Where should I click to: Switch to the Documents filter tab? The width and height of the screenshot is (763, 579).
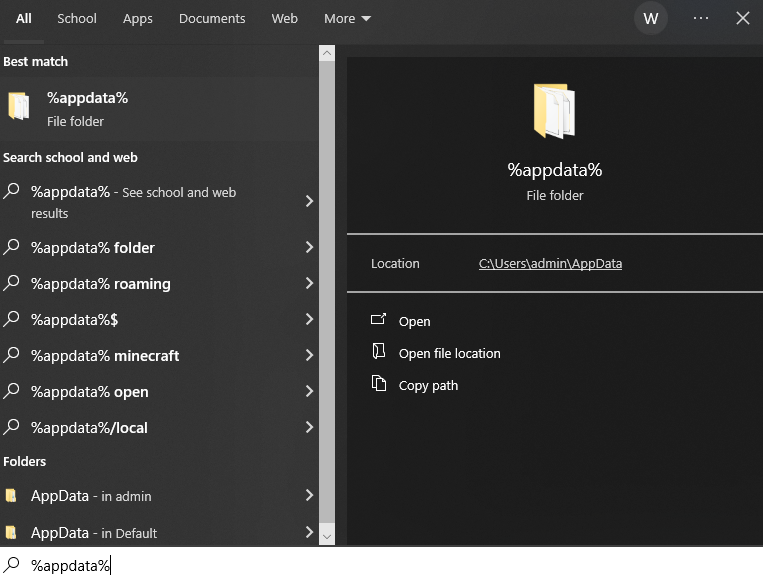212,18
